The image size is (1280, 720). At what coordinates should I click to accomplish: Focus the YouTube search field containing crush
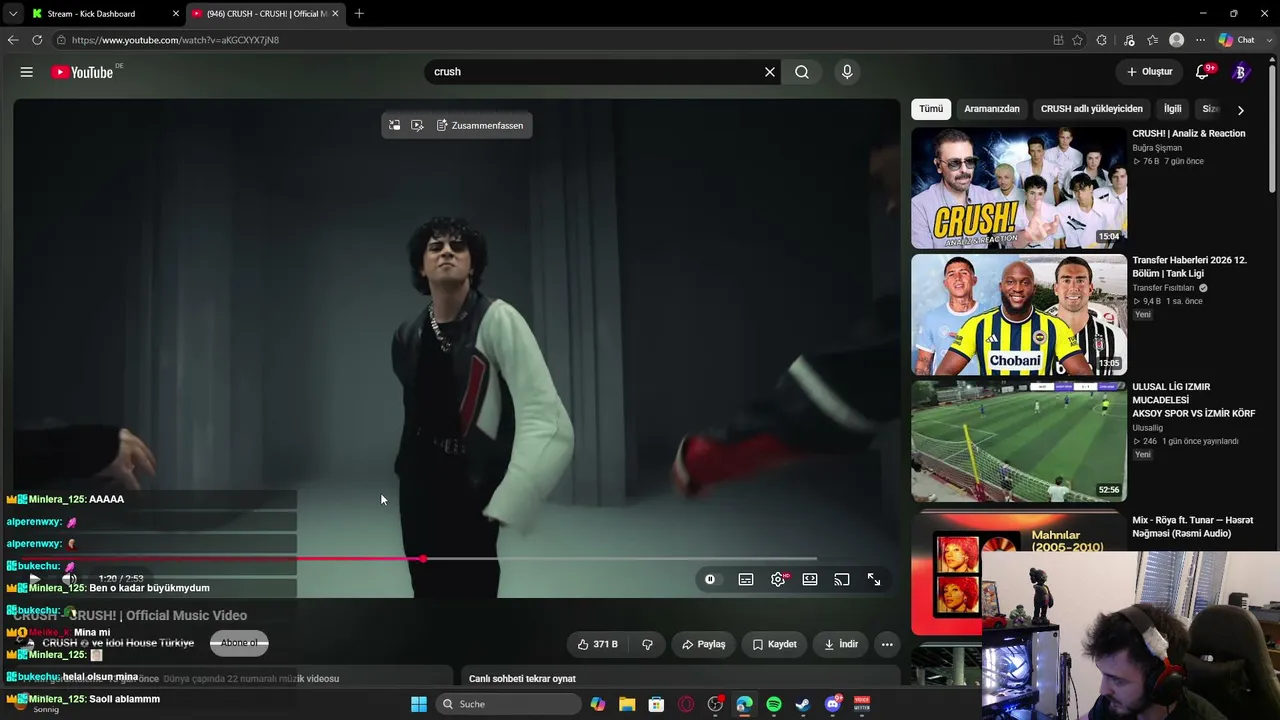pyautogui.click(x=594, y=72)
